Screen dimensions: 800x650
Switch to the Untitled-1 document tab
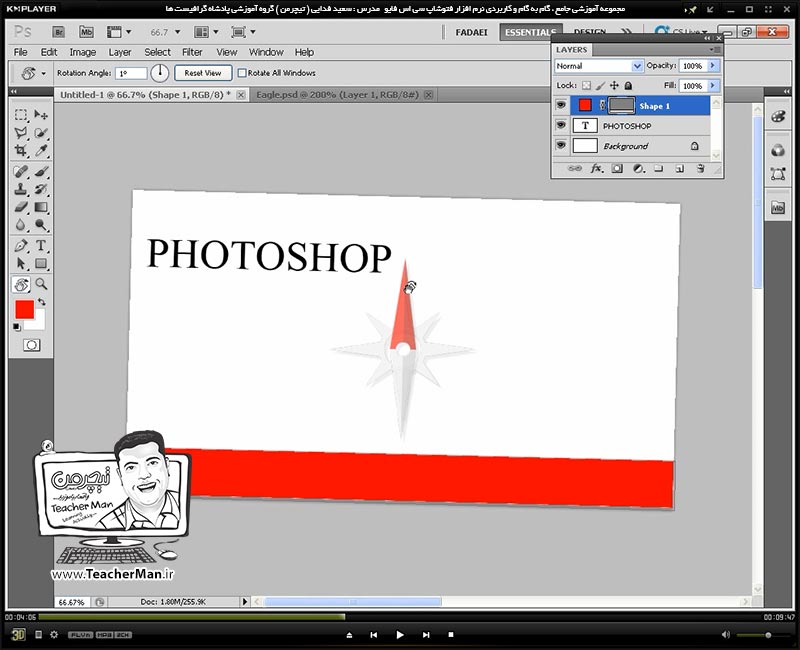point(145,94)
